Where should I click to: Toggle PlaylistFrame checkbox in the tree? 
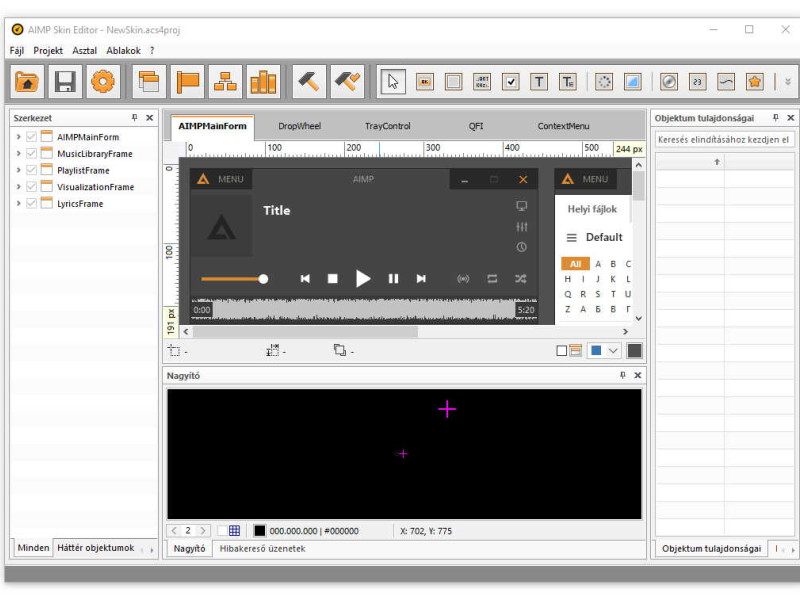click(x=32, y=170)
